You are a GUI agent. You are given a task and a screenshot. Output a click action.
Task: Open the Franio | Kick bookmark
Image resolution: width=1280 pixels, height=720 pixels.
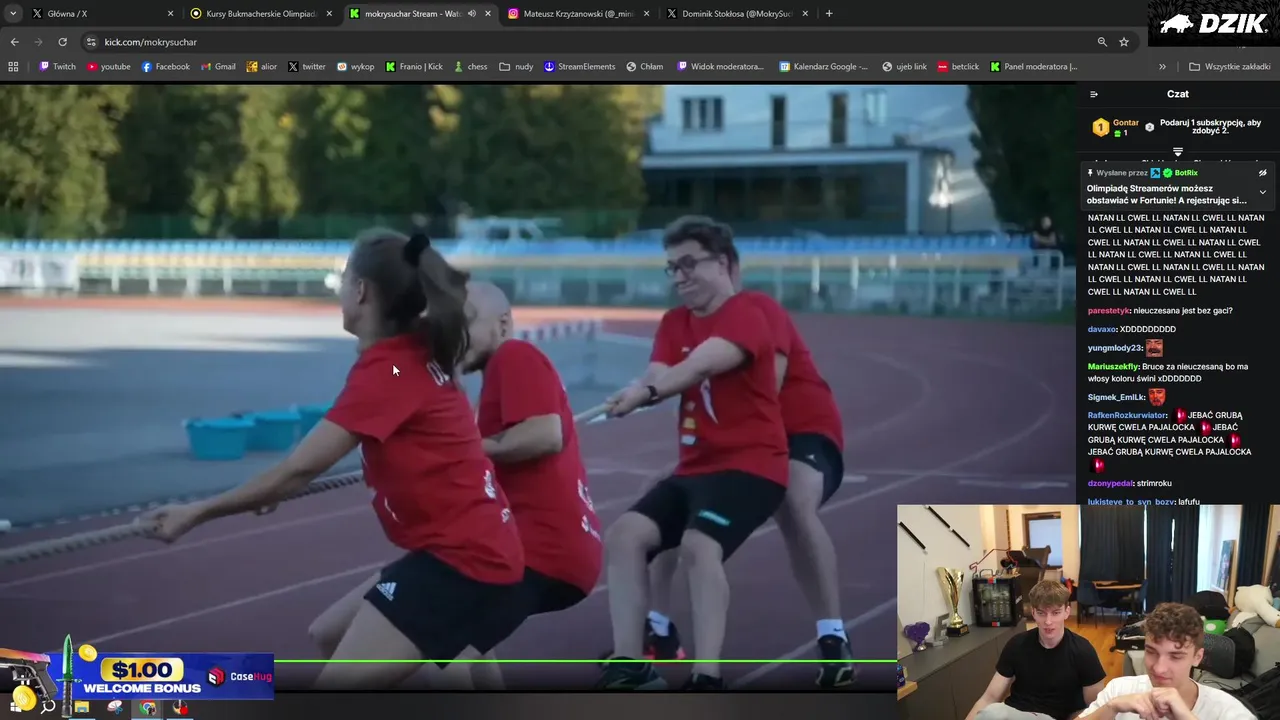pyautogui.click(x=414, y=67)
